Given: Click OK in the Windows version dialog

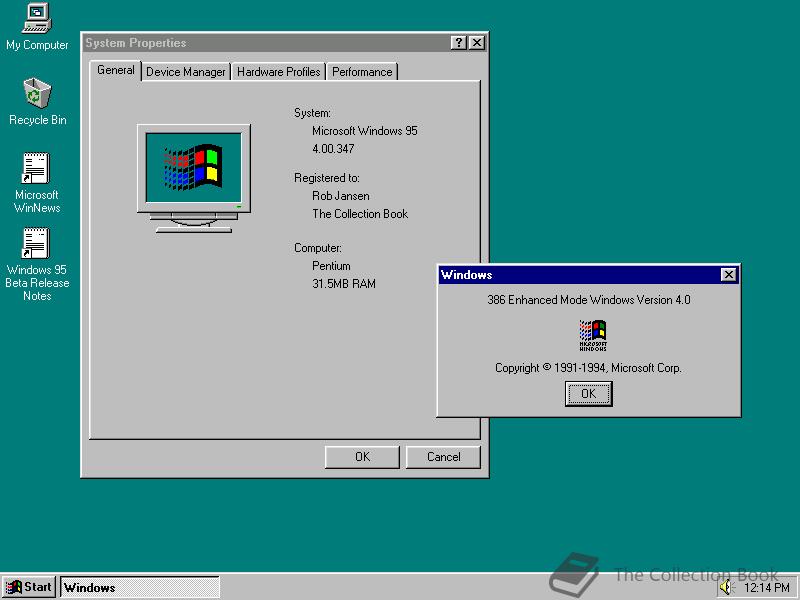Looking at the screenshot, I should click(588, 393).
